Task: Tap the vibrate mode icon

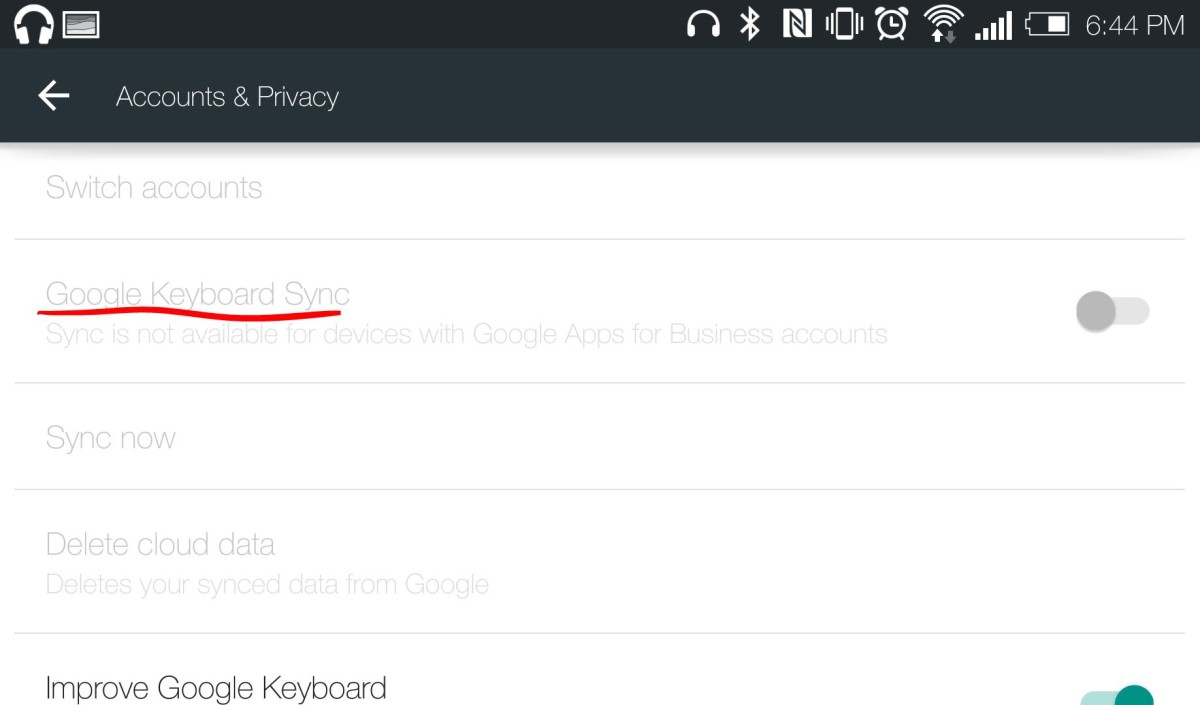Action: pyautogui.click(x=844, y=24)
